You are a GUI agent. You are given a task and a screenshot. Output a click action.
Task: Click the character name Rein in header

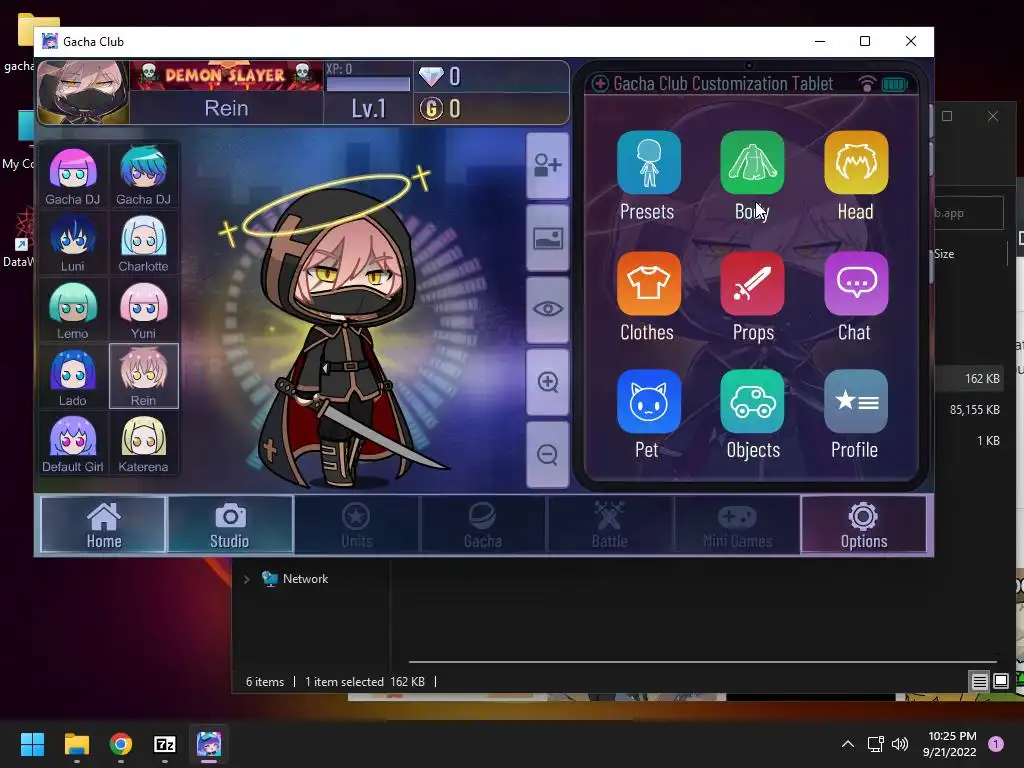click(x=226, y=108)
